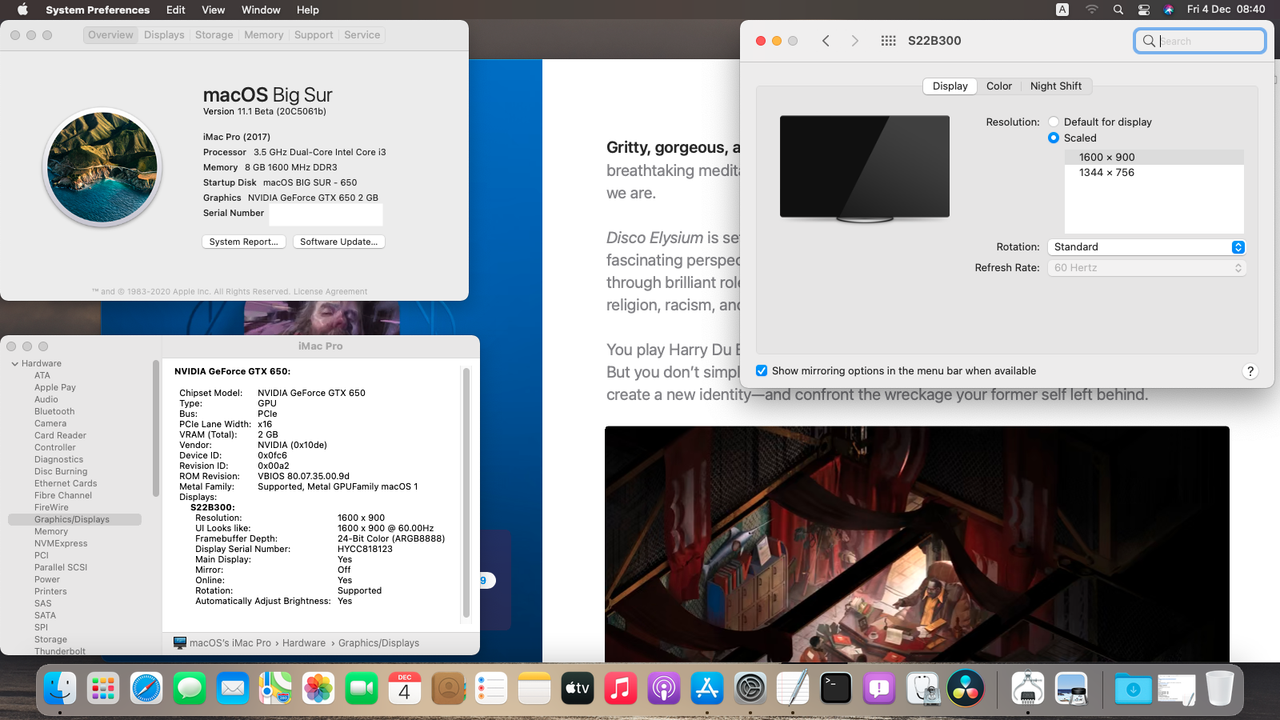Click System Preferences gear in Dock

coord(750,688)
